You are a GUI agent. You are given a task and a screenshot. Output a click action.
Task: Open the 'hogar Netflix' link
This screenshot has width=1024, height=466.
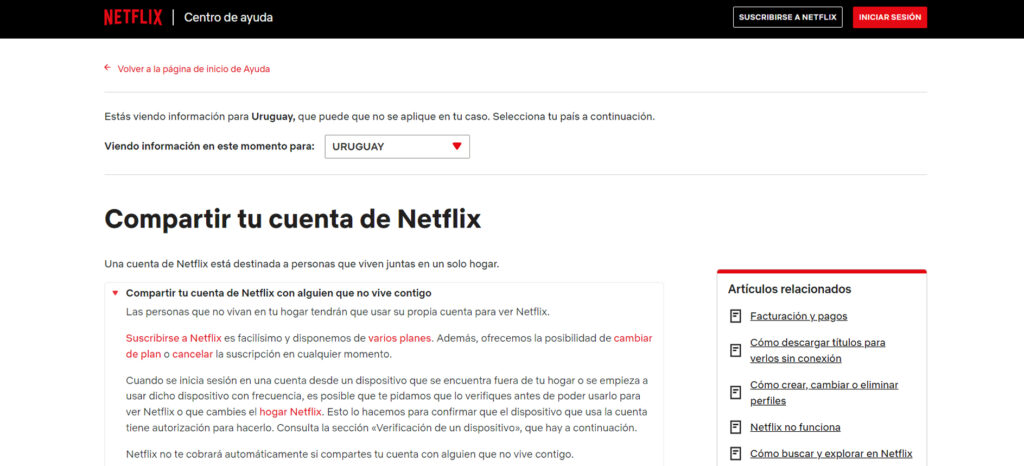click(x=290, y=411)
